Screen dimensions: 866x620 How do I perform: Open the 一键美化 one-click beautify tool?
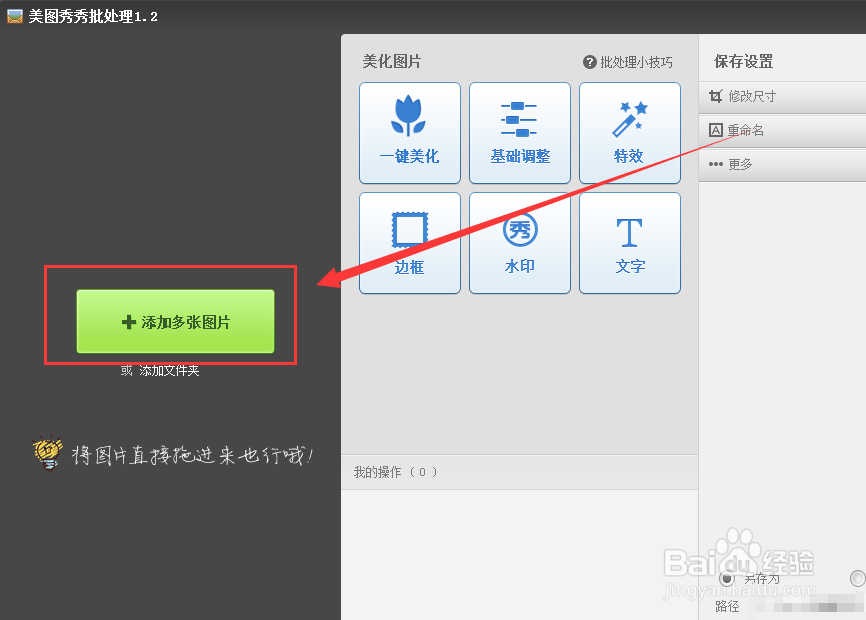point(410,133)
